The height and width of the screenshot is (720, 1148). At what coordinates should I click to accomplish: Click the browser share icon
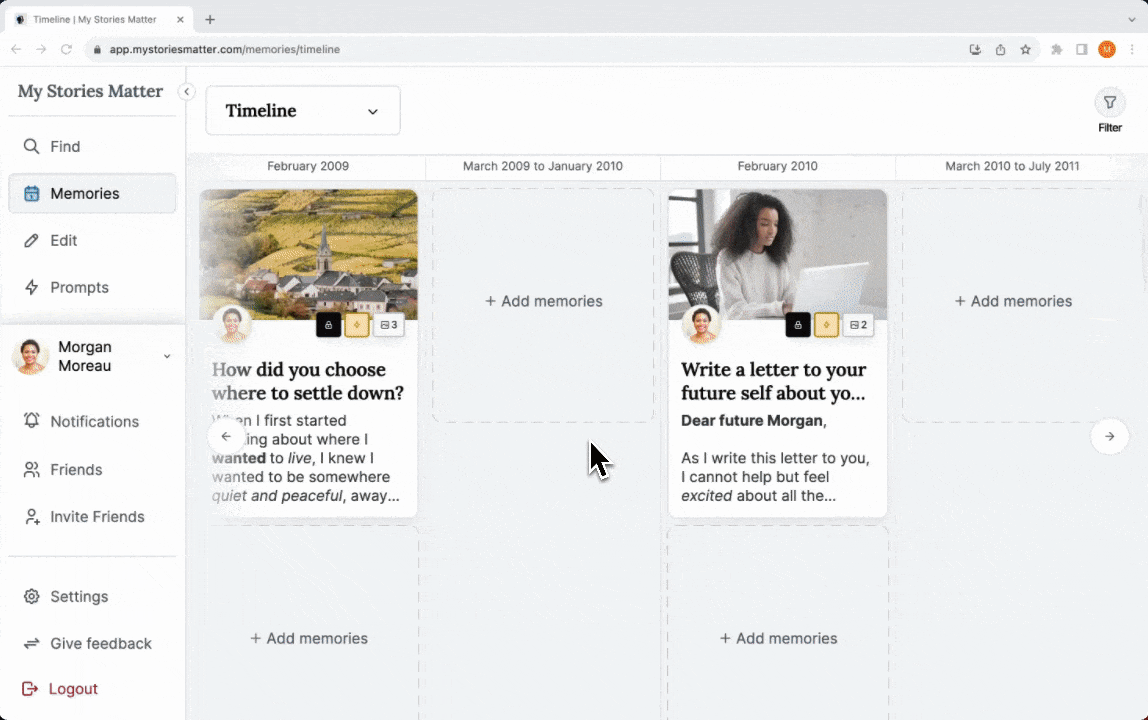[1000, 49]
